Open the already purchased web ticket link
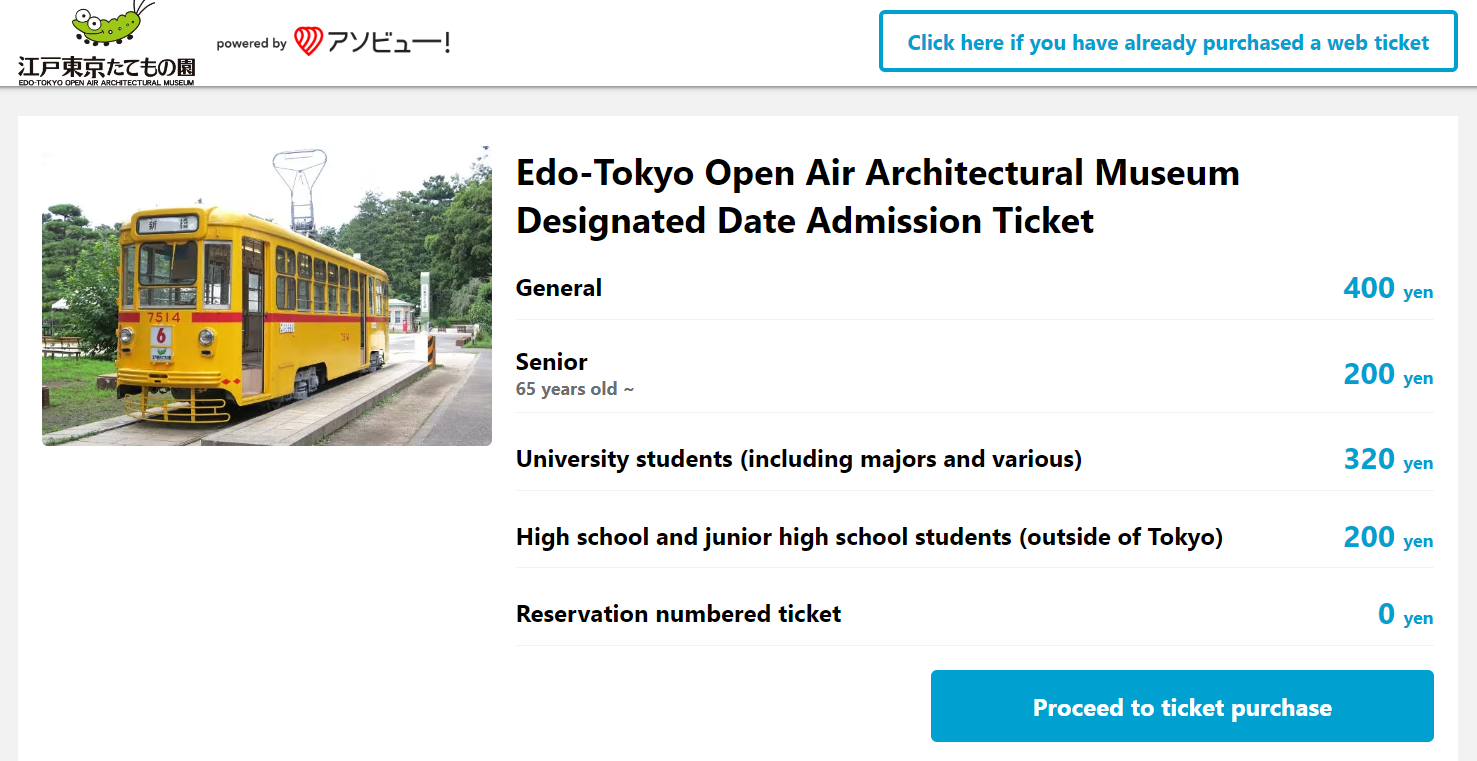 click(1168, 42)
